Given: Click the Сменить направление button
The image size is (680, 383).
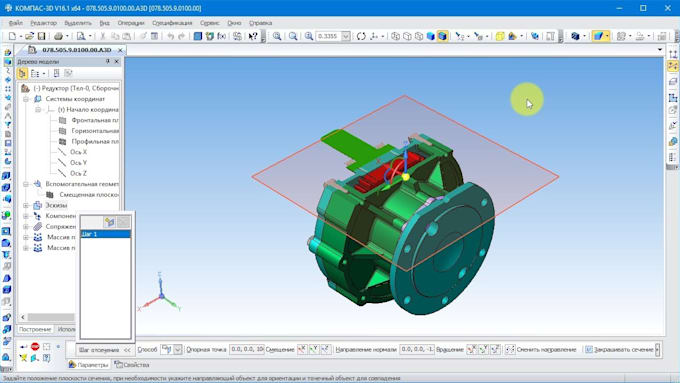Looking at the screenshot, I should [x=541, y=349].
